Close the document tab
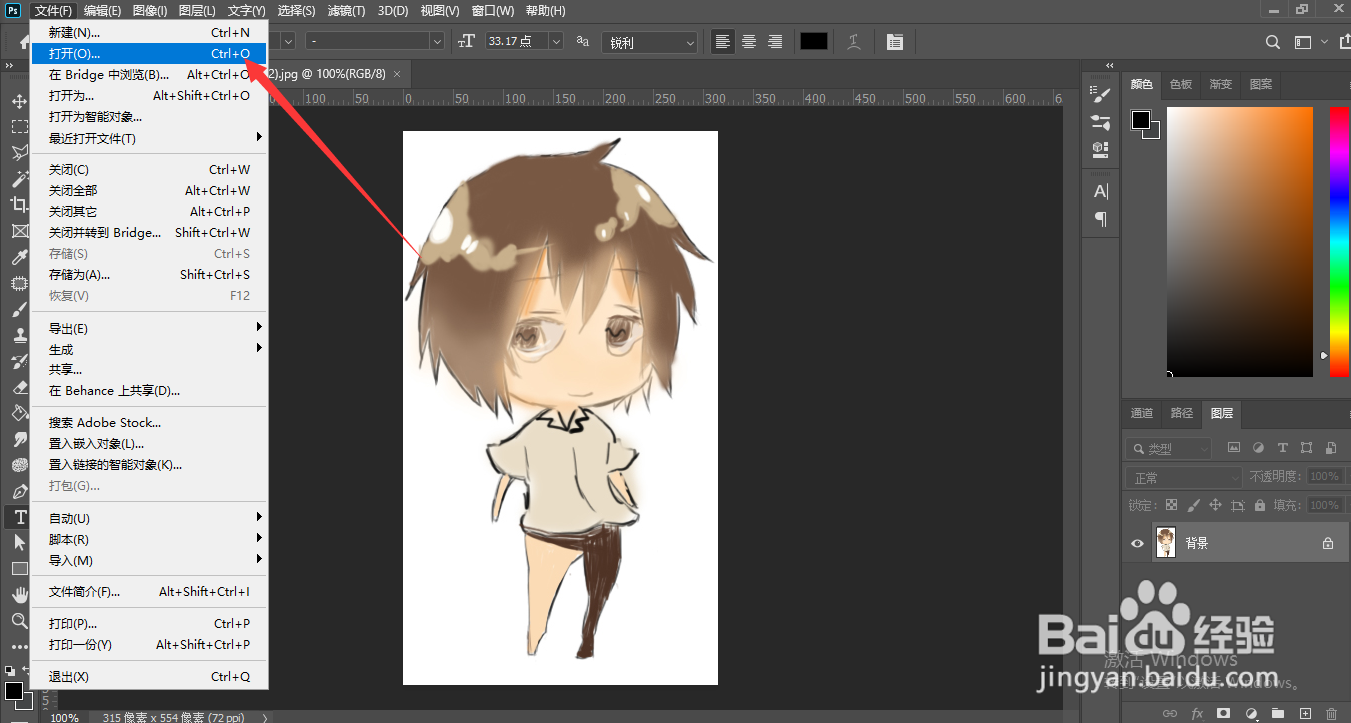 click(397, 74)
